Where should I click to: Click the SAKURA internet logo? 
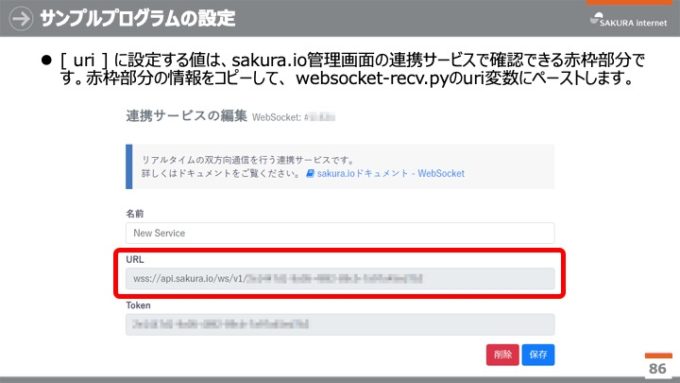629,20
